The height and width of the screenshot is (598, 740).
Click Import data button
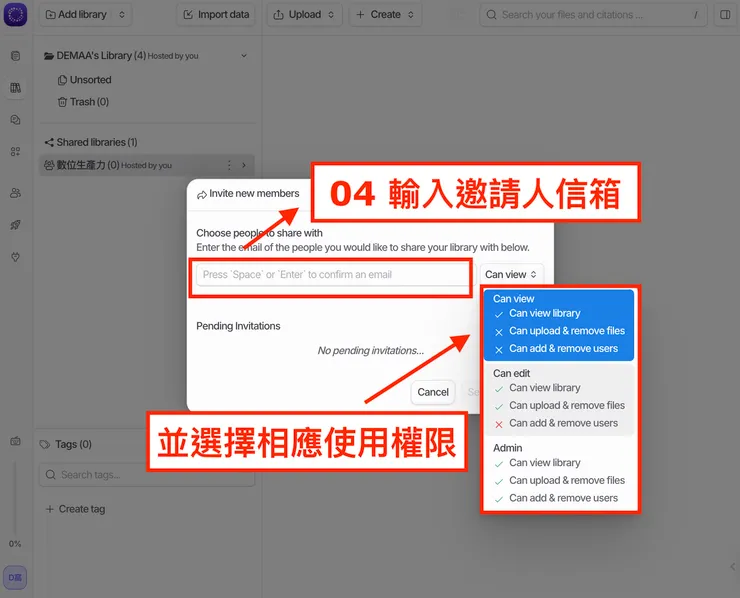pyautogui.click(x=216, y=15)
